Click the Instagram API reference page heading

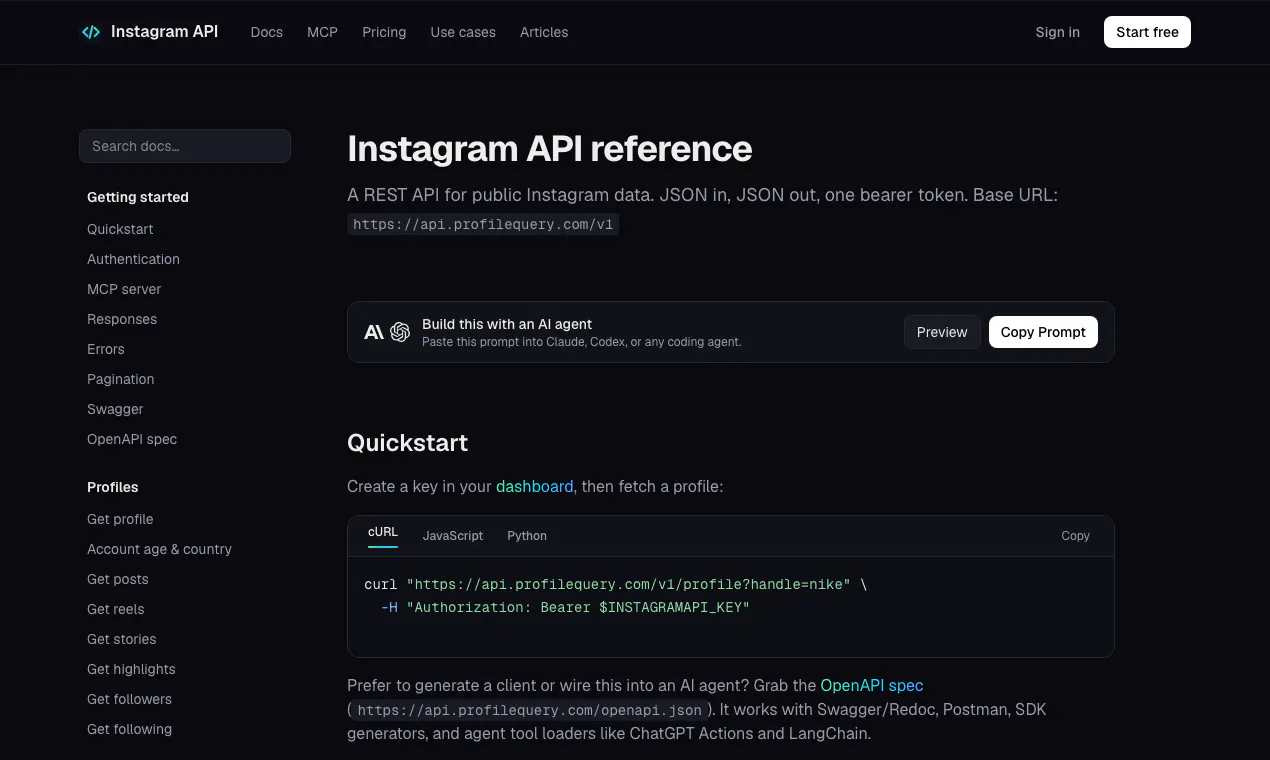click(x=550, y=148)
